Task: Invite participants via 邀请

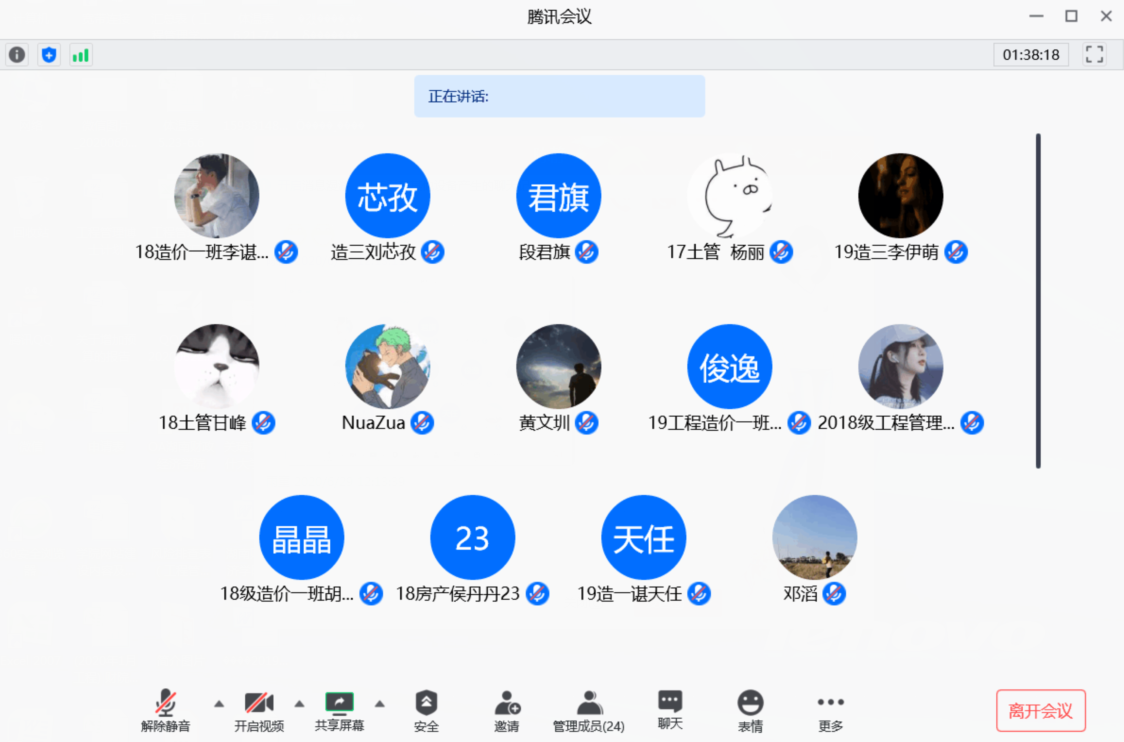Action: pos(507,710)
